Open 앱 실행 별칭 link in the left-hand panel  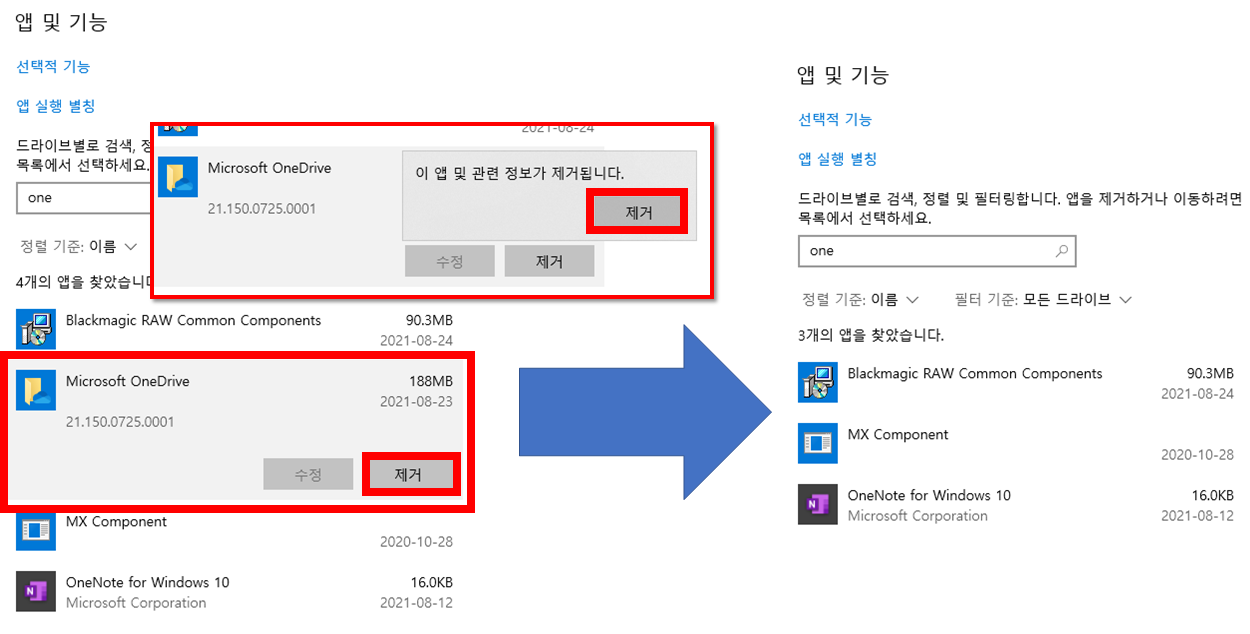click(56, 106)
